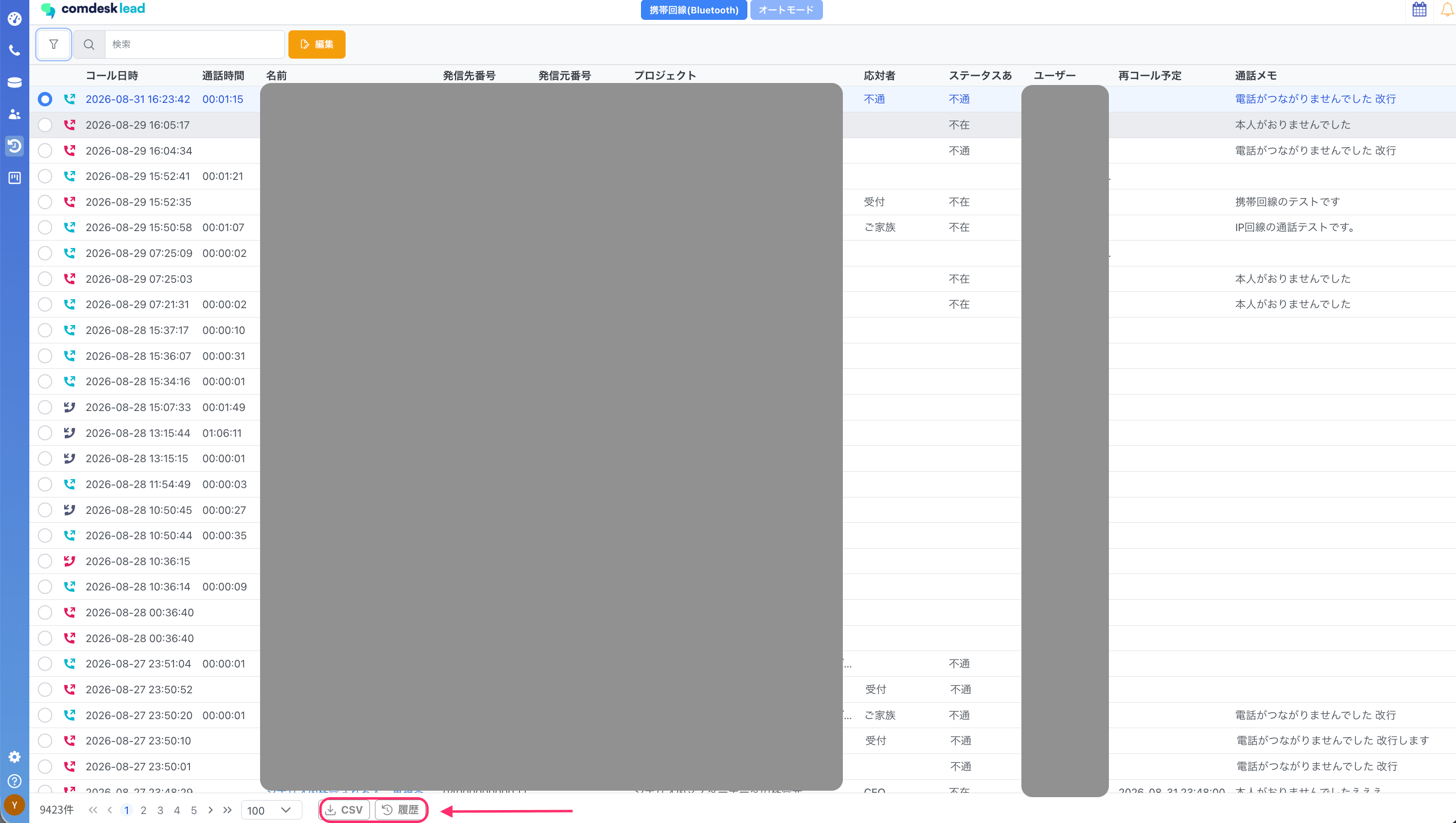Screen dimensions: 1456x823
Task: Click missed incoming icon for 2026-08-28 10:36:15
Action: (70, 561)
